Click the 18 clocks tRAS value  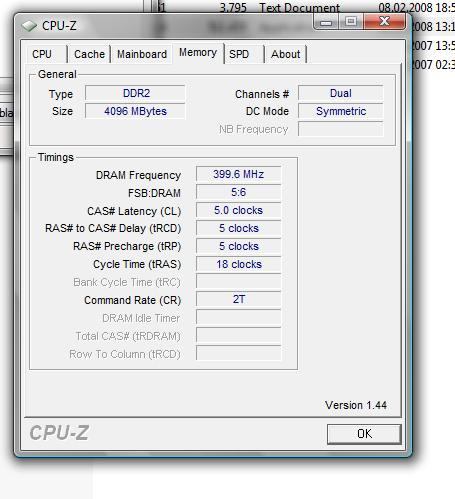pos(239,264)
